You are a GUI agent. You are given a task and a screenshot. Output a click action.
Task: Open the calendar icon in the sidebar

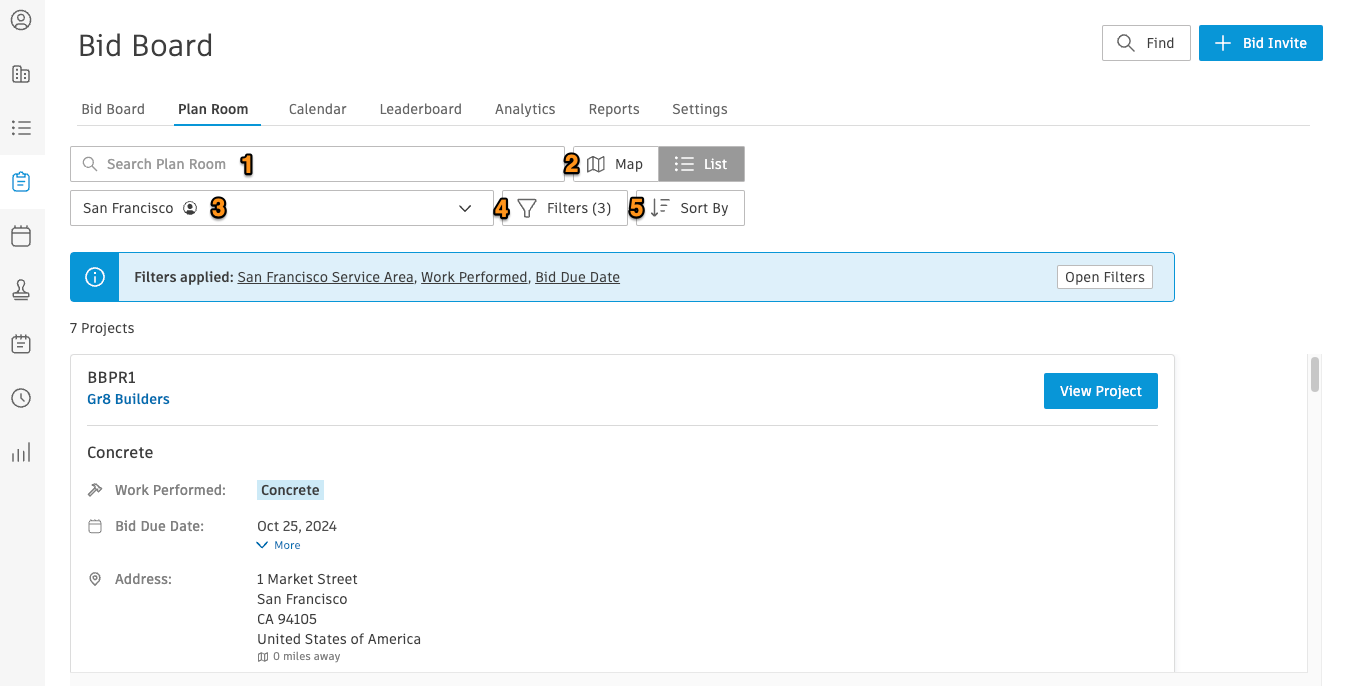coord(21,235)
